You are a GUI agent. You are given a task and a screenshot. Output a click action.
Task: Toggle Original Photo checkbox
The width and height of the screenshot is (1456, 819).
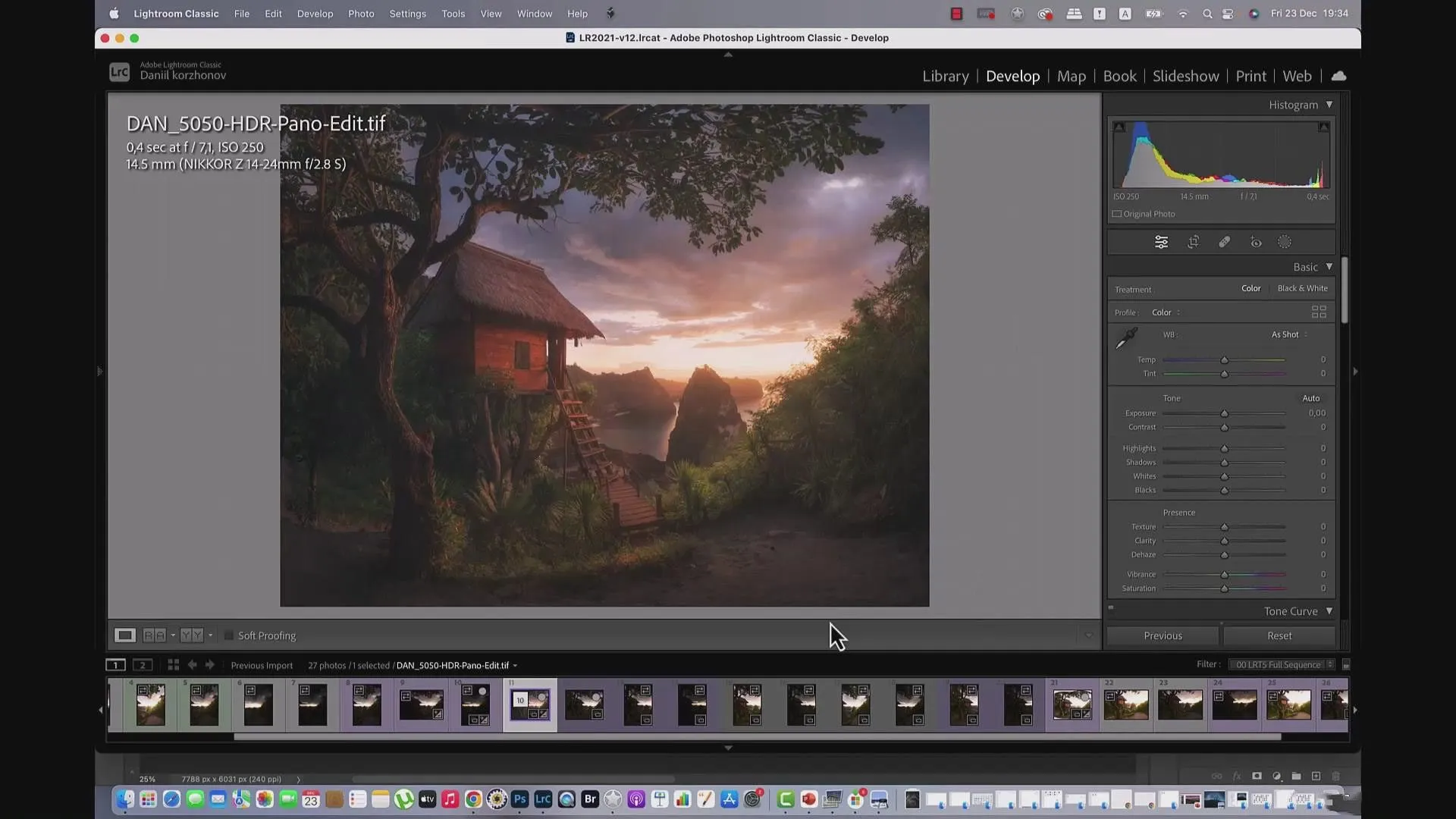(x=1116, y=213)
